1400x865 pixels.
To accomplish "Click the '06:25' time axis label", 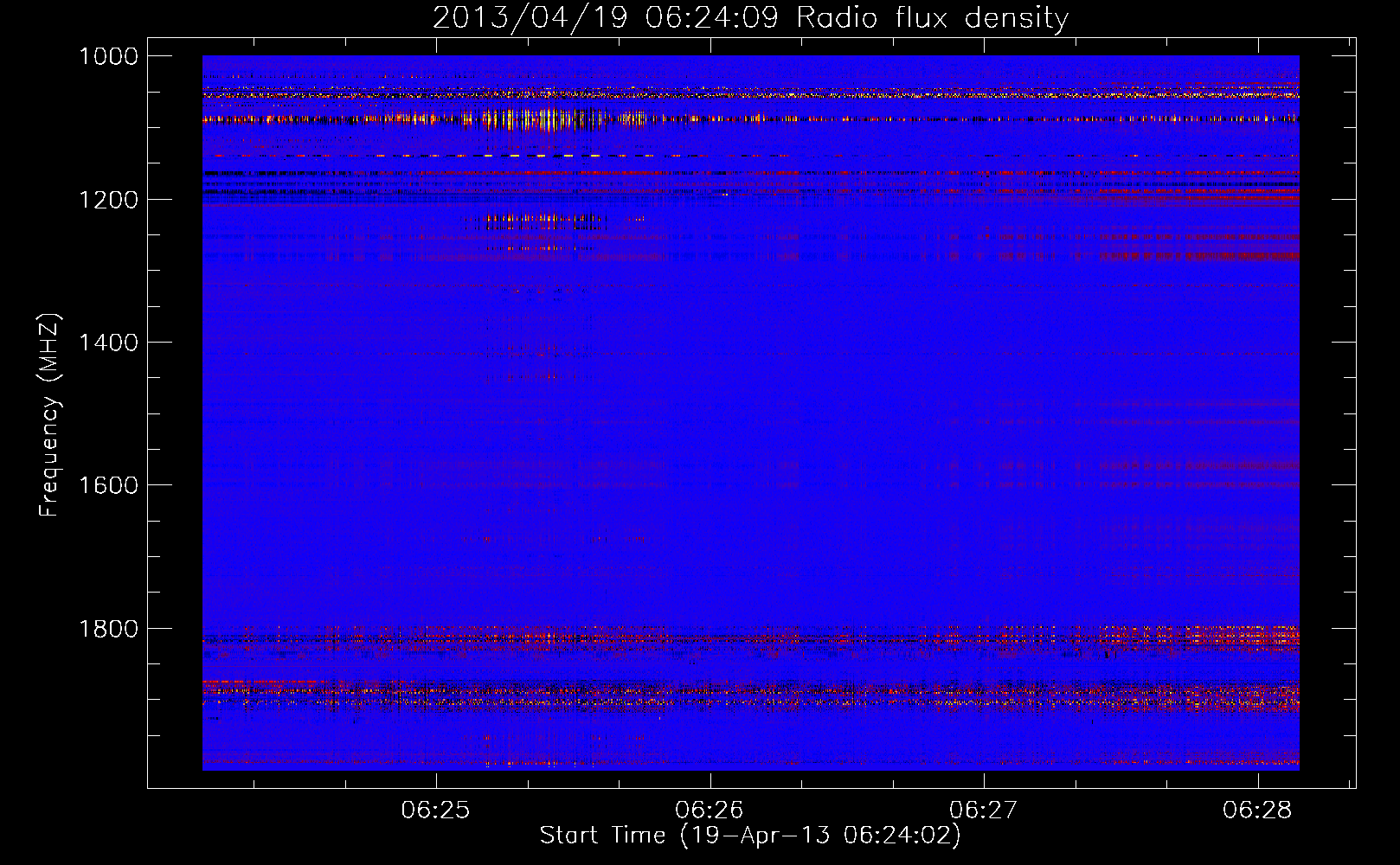I will pyautogui.click(x=436, y=810).
